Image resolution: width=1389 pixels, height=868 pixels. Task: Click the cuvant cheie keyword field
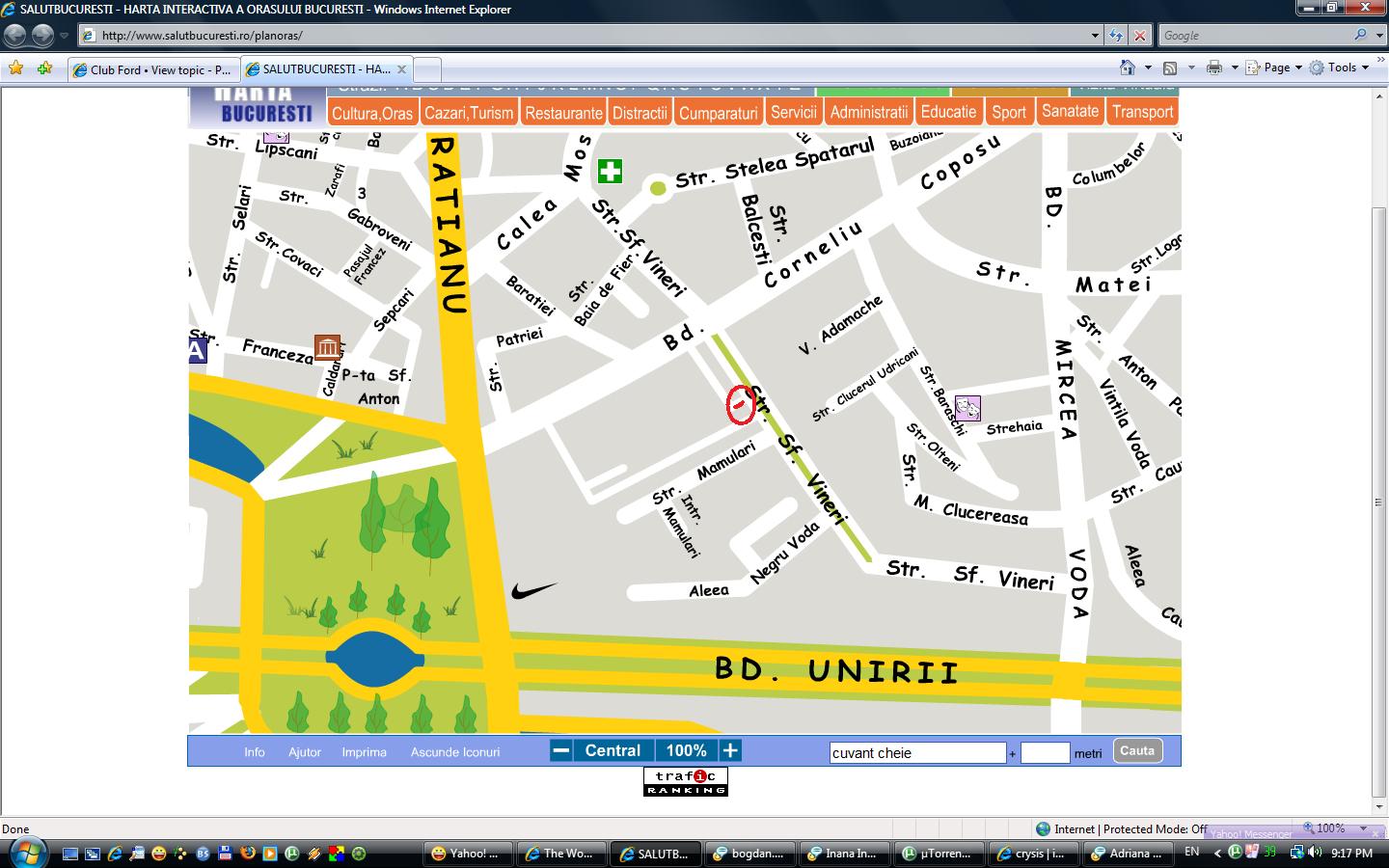pos(917,753)
